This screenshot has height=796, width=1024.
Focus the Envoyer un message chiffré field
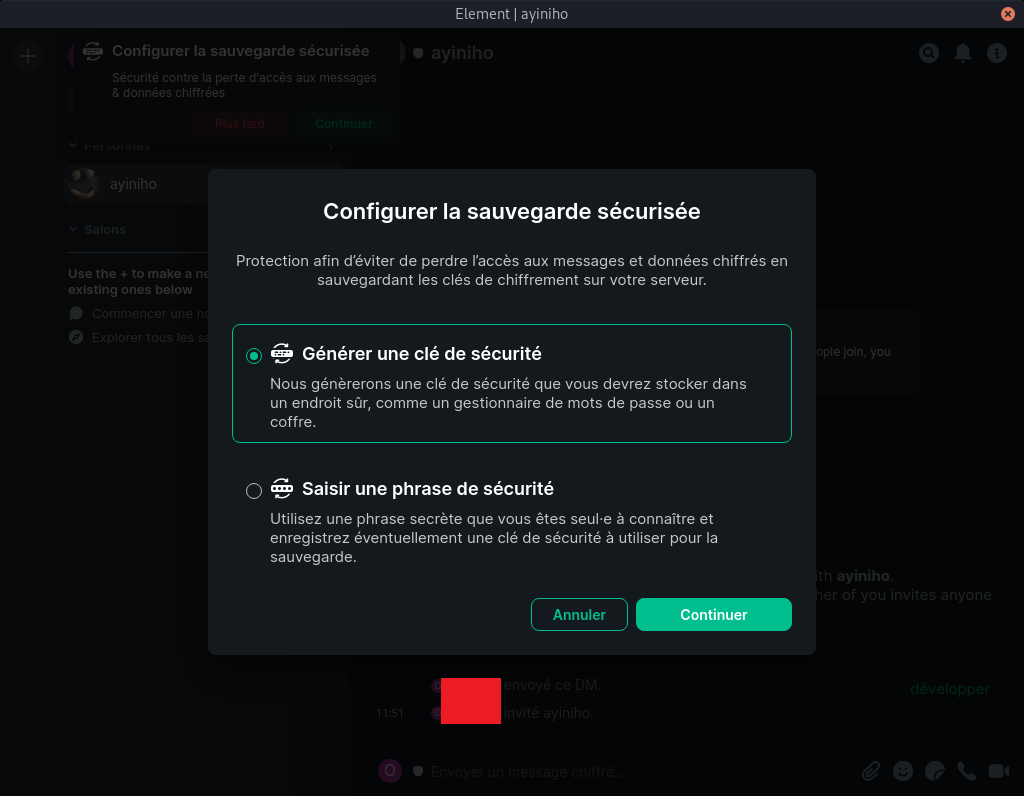coord(528,772)
